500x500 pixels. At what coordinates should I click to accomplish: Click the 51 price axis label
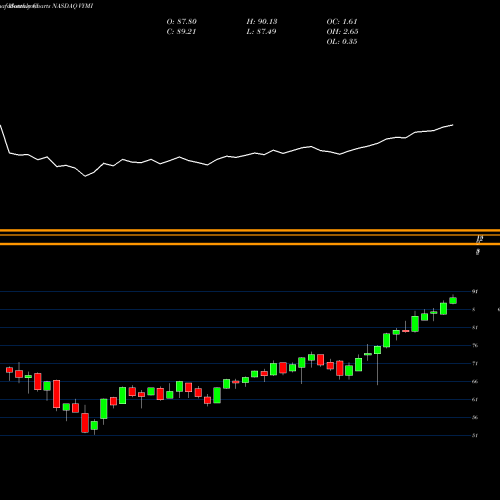coord(475,436)
